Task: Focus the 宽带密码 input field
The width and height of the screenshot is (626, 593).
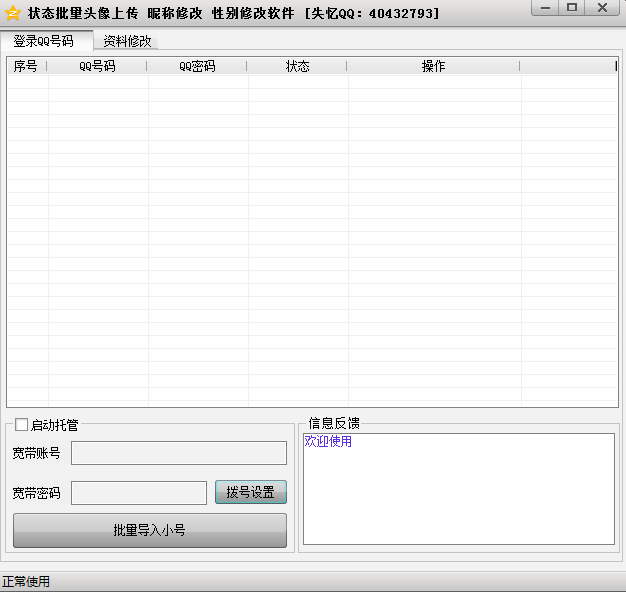Action: click(x=138, y=493)
